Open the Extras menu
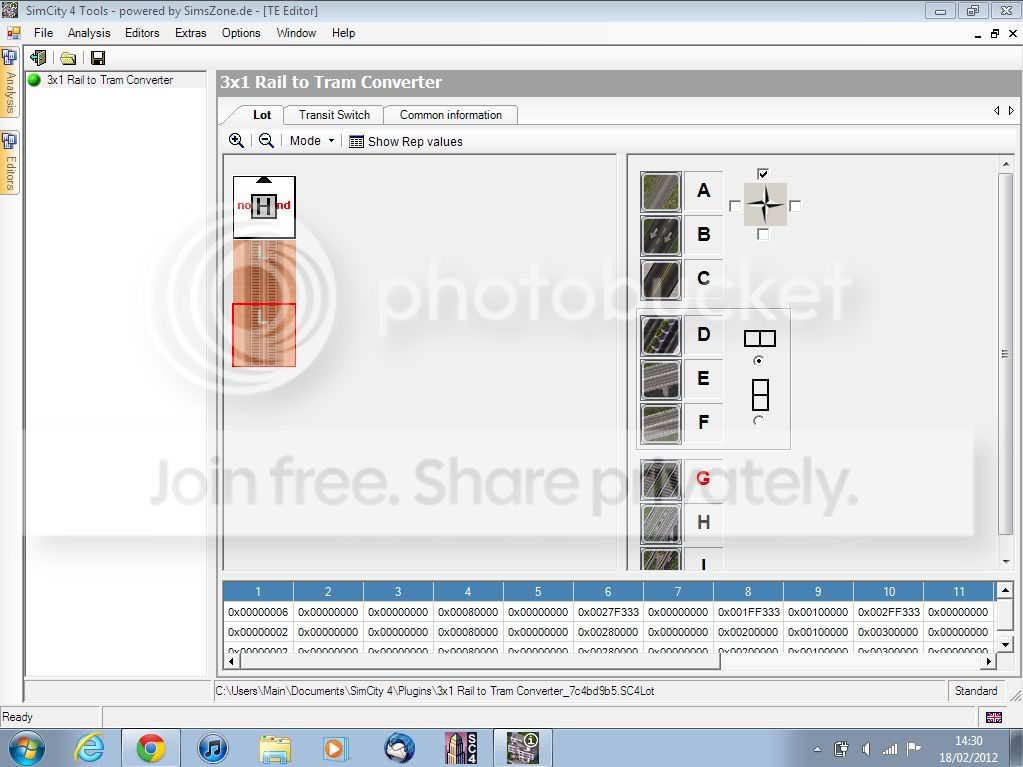 point(191,33)
